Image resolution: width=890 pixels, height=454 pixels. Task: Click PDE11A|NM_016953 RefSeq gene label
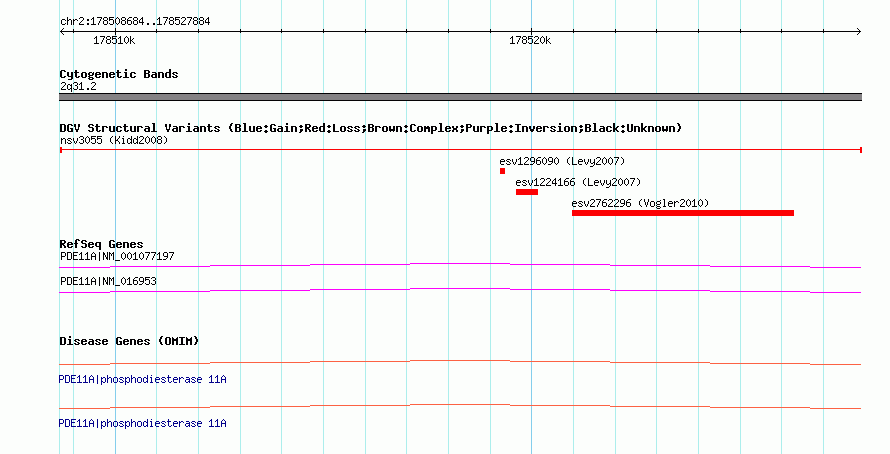[108, 281]
